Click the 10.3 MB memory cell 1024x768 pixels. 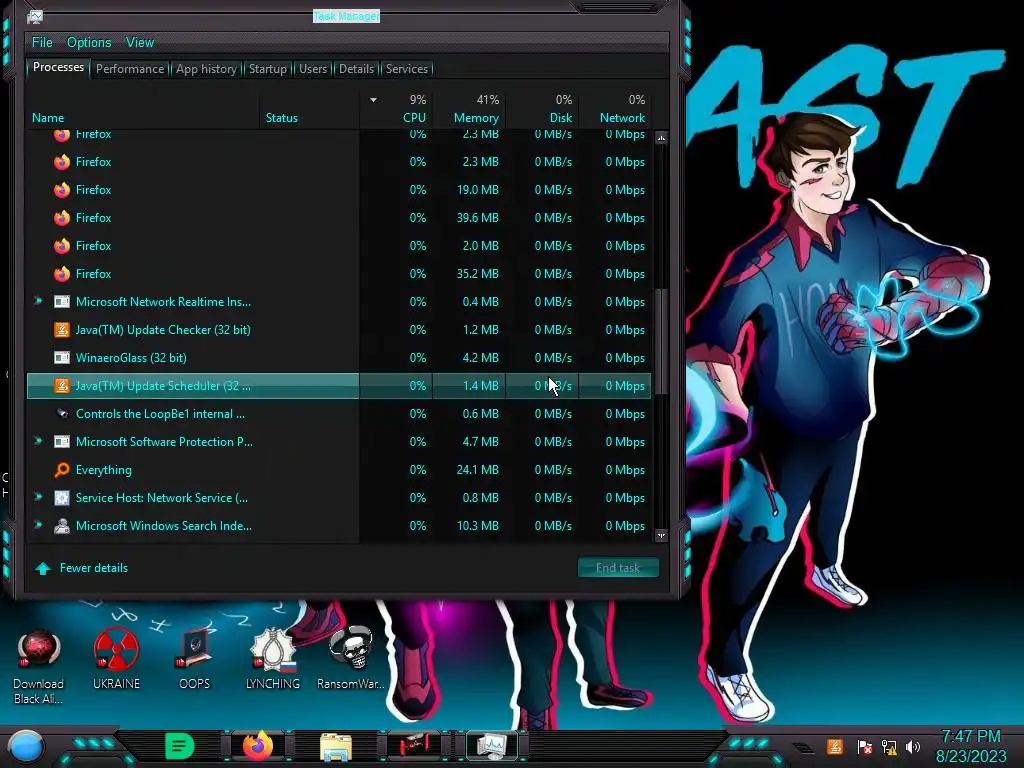477,526
